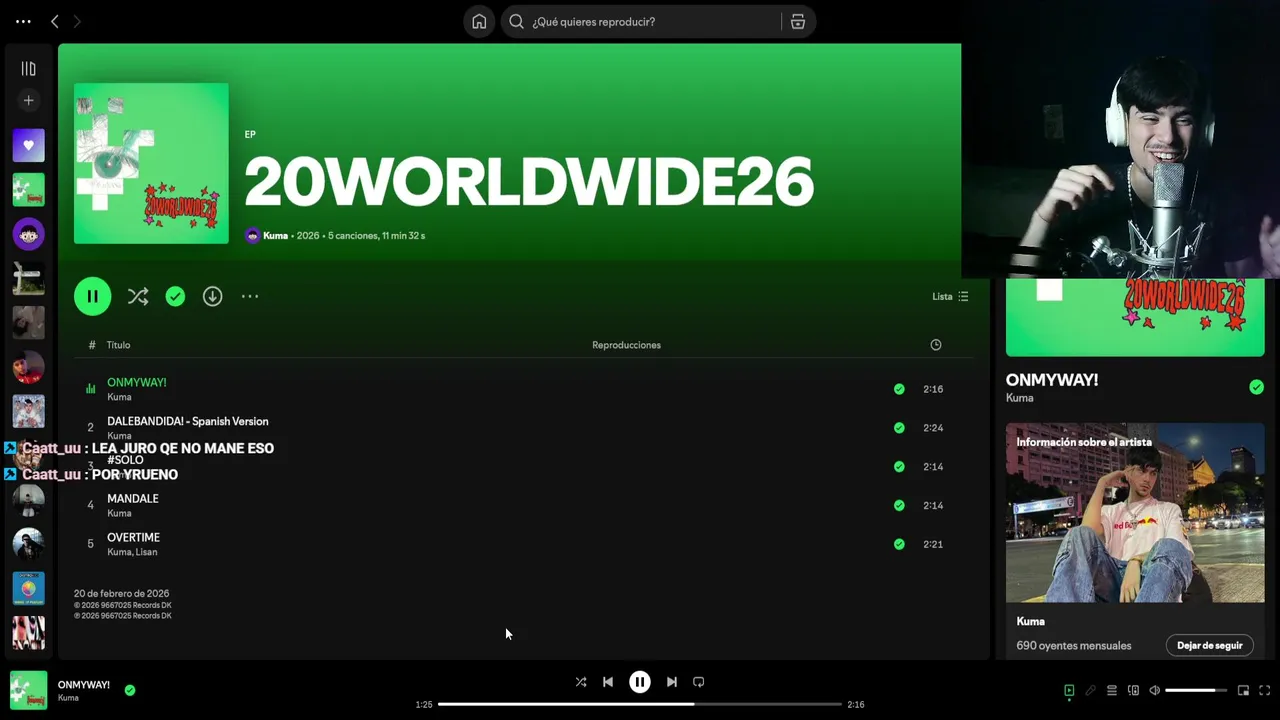Enable shuffle for the EP

point(138,296)
